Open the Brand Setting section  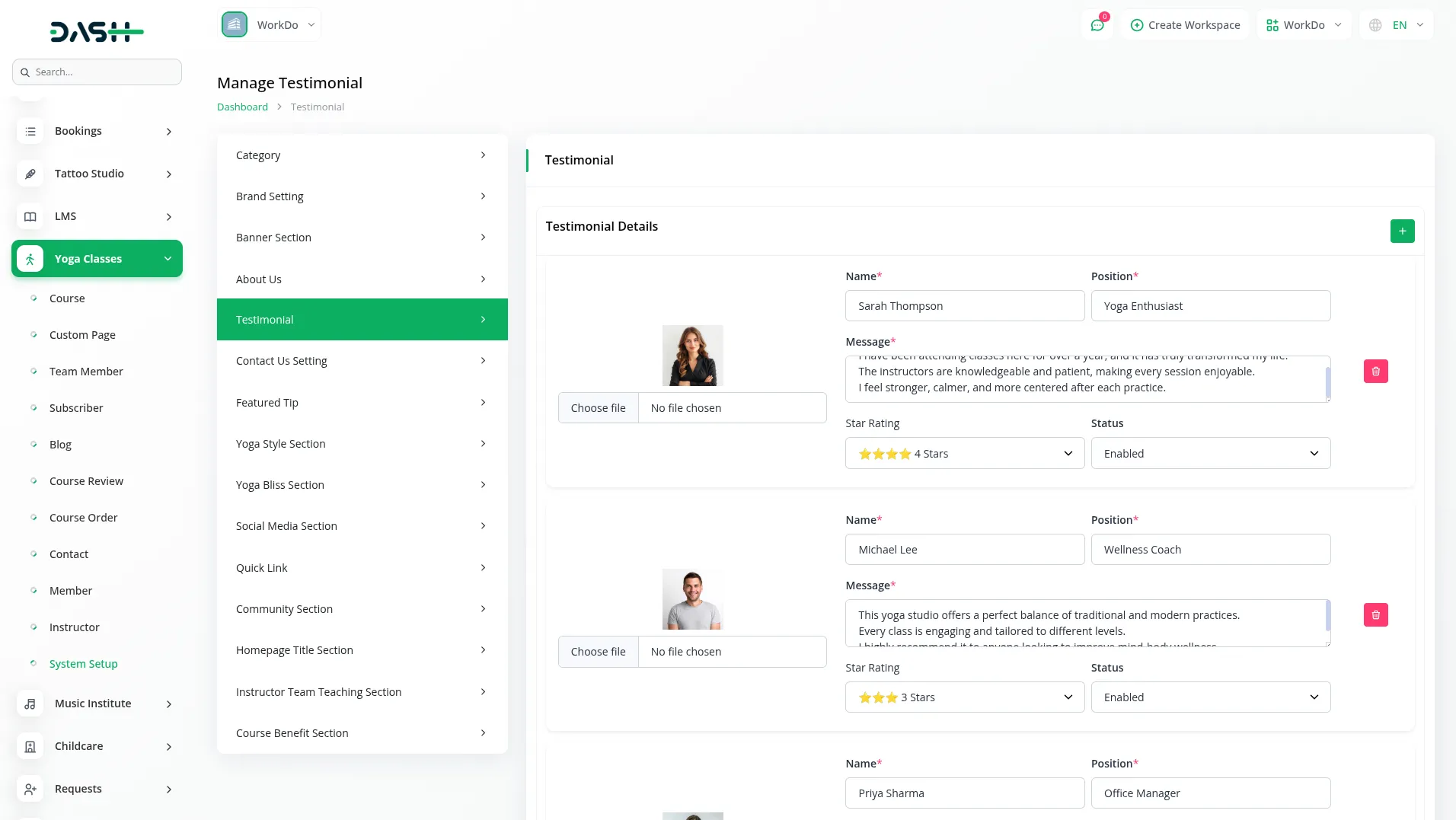(362, 196)
